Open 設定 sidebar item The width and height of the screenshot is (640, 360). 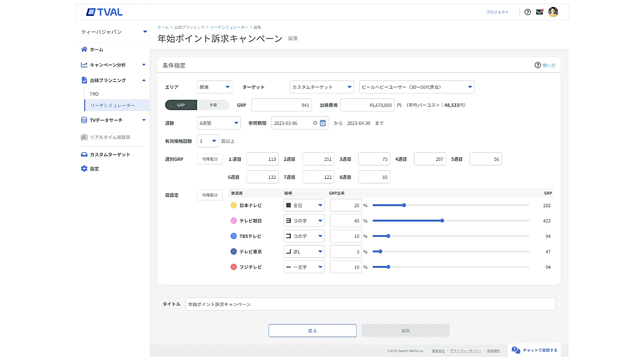(x=95, y=169)
